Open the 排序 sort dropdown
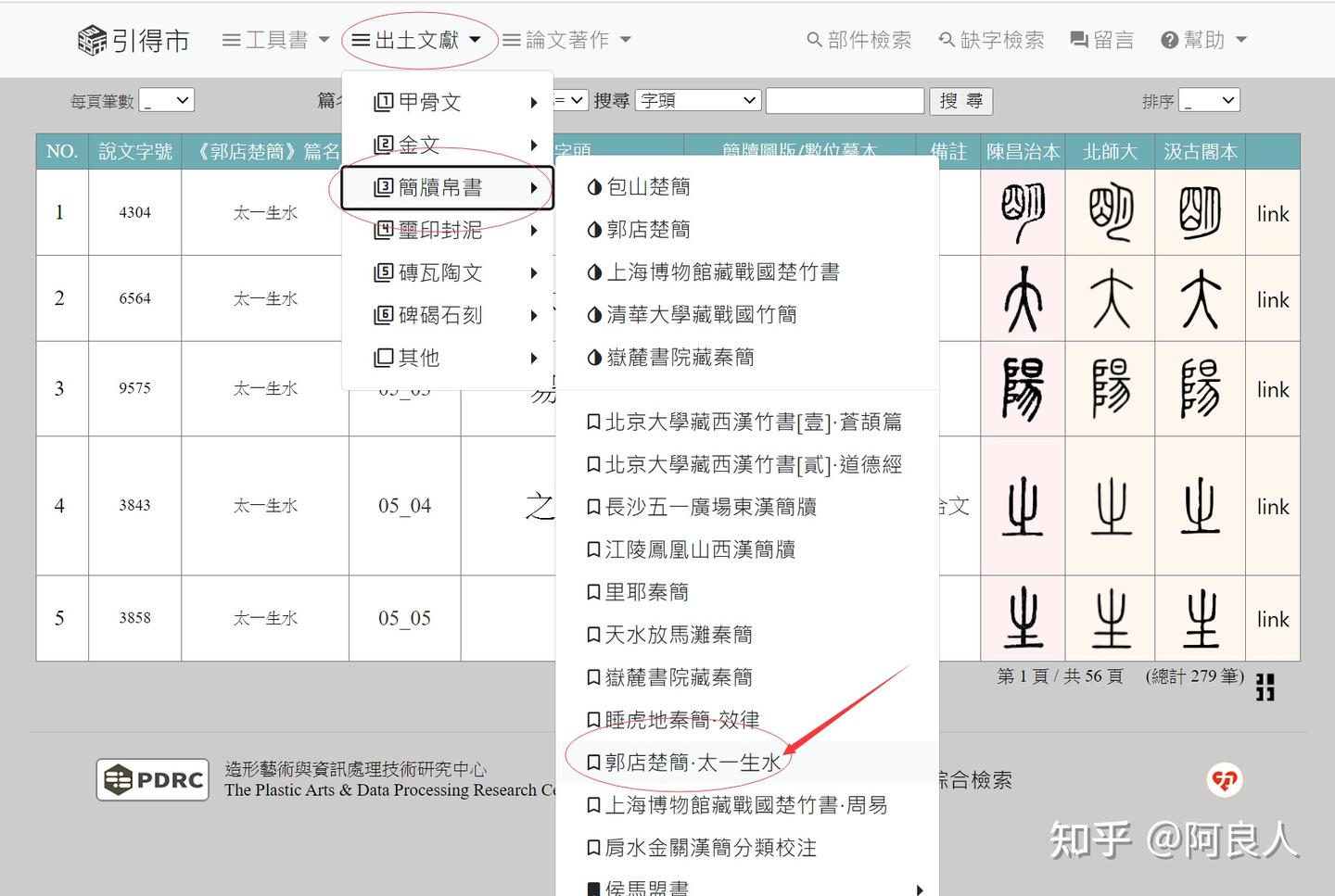Image resolution: width=1335 pixels, height=896 pixels. pos(1210,100)
